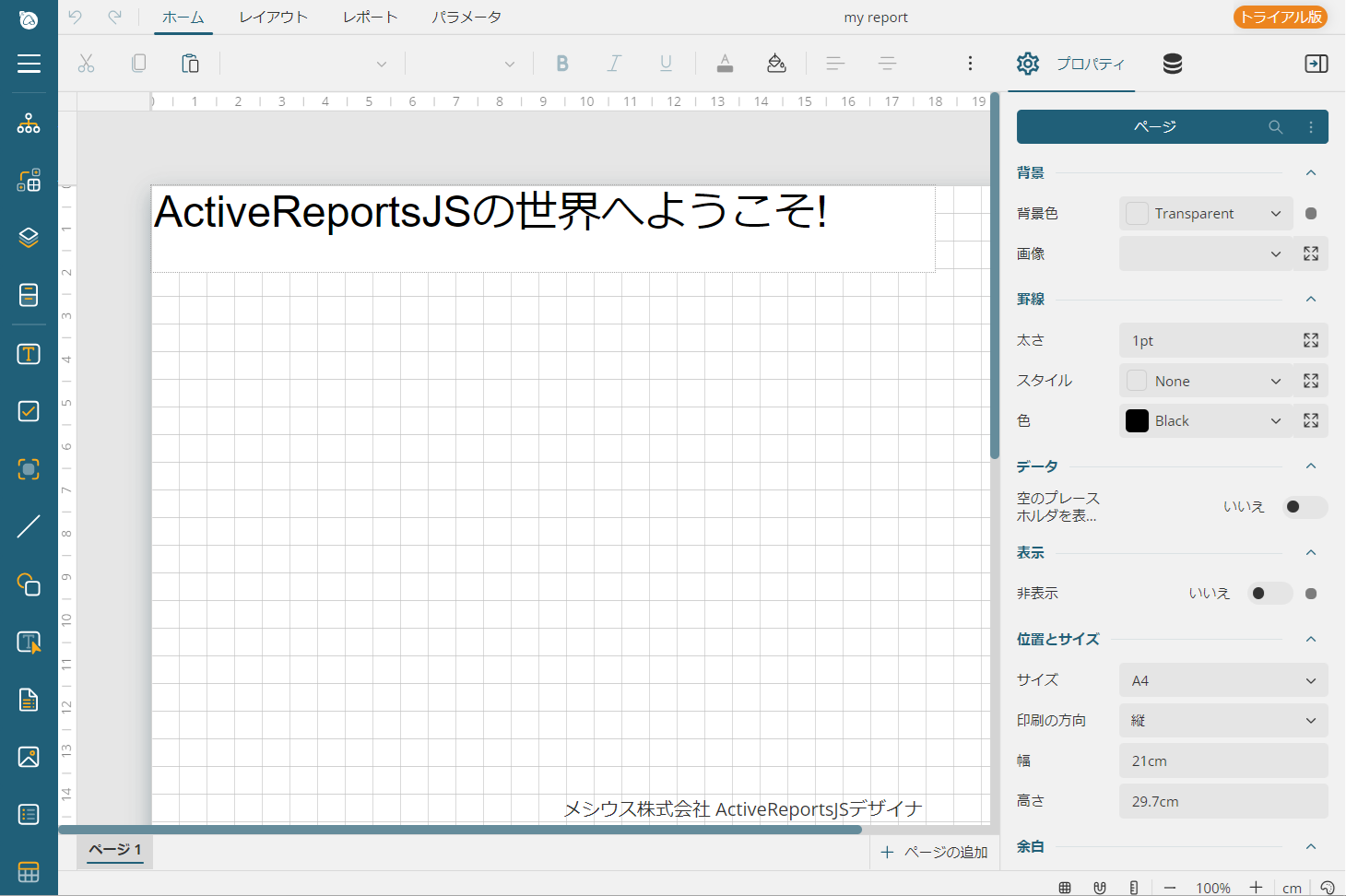This screenshot has height=896, width=1346.
Task: Open the 印刷の方向 orientation dropdown
Action: 1223,720
